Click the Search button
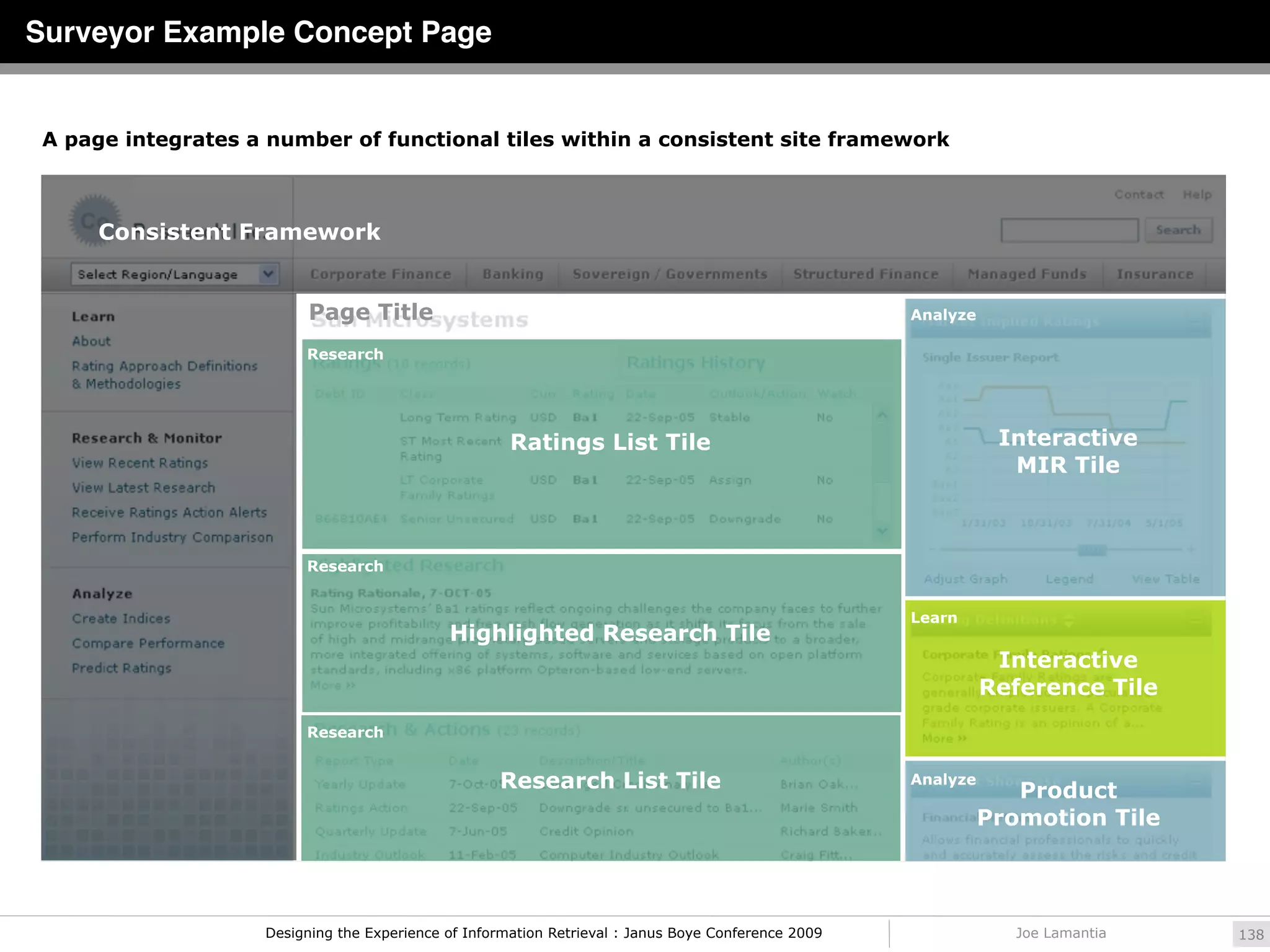Screen dimensions: 1270x952 pyautogui.click(x=1178, y=230)
